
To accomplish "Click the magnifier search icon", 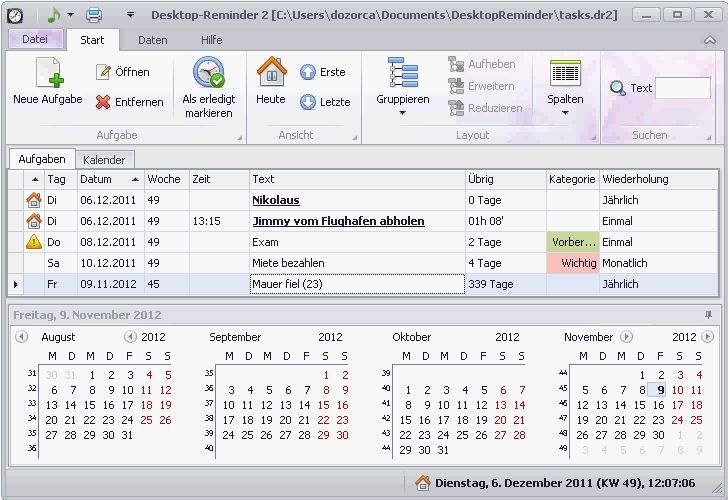I will [618, 88].
